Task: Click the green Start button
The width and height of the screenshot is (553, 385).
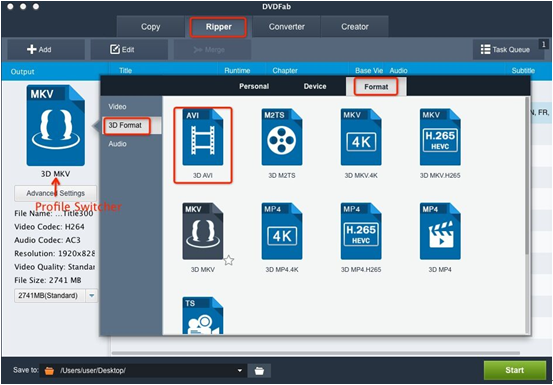Action: [515, 370]
